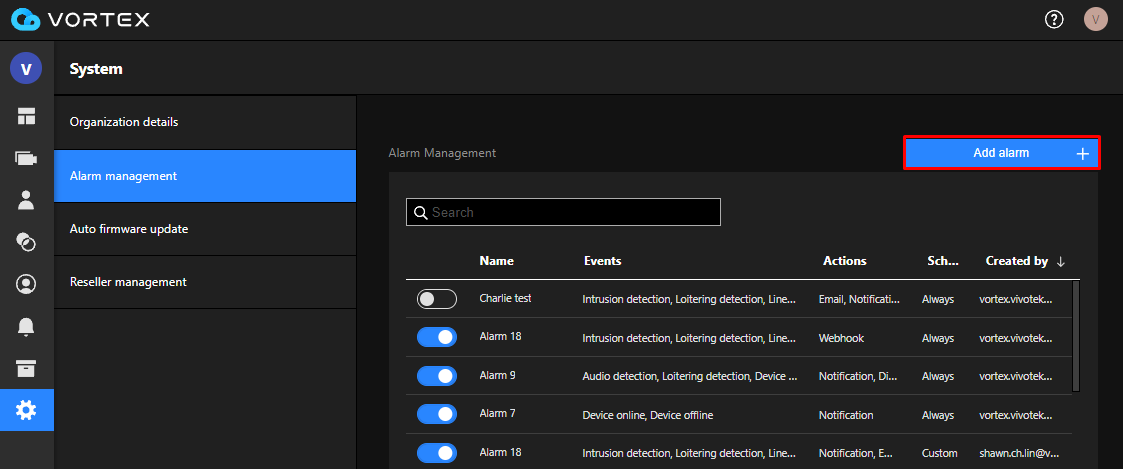
Task: Open the cameras devices icon in sidebar
Action: (27, 158)
